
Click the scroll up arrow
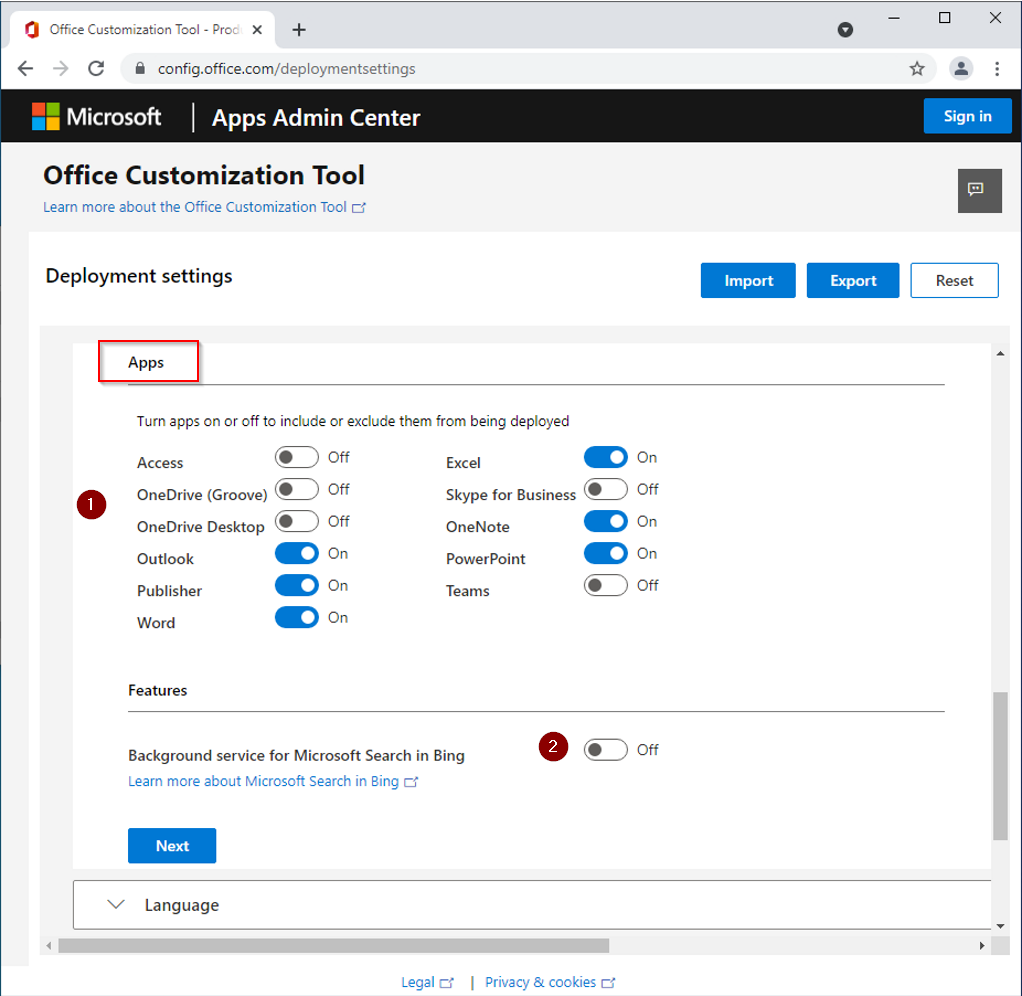tap(1000, 354)
